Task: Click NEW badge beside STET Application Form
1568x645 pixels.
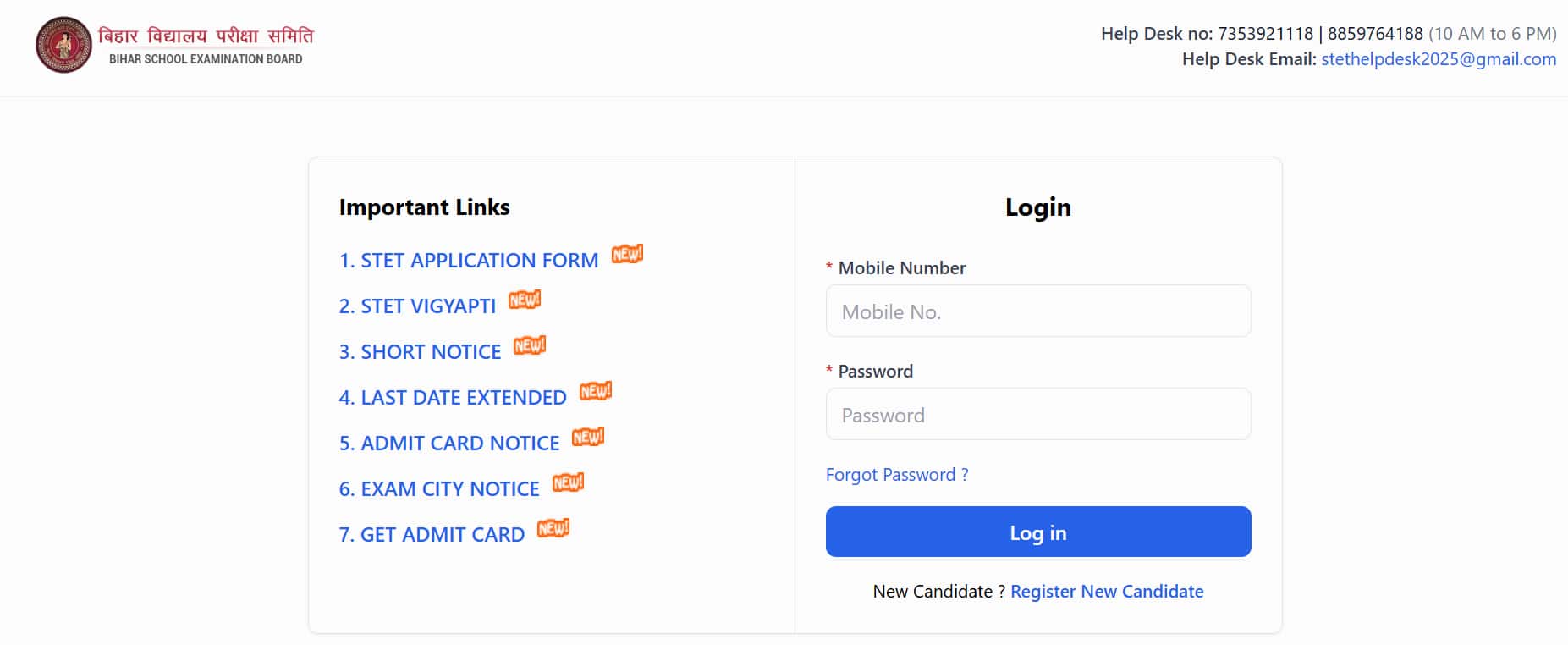Action: [627, 254]
